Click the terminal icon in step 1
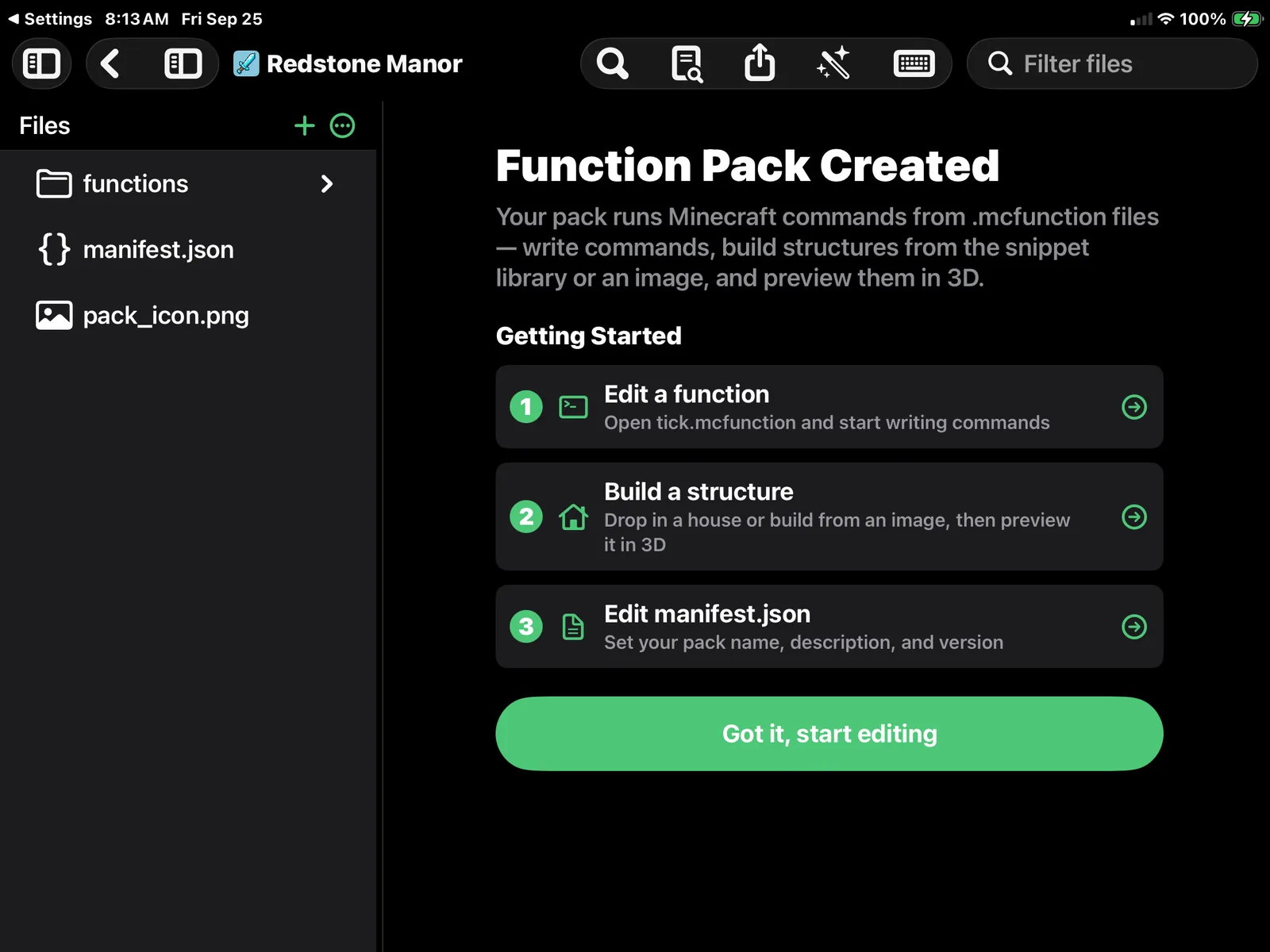 [x=573, y=407]
